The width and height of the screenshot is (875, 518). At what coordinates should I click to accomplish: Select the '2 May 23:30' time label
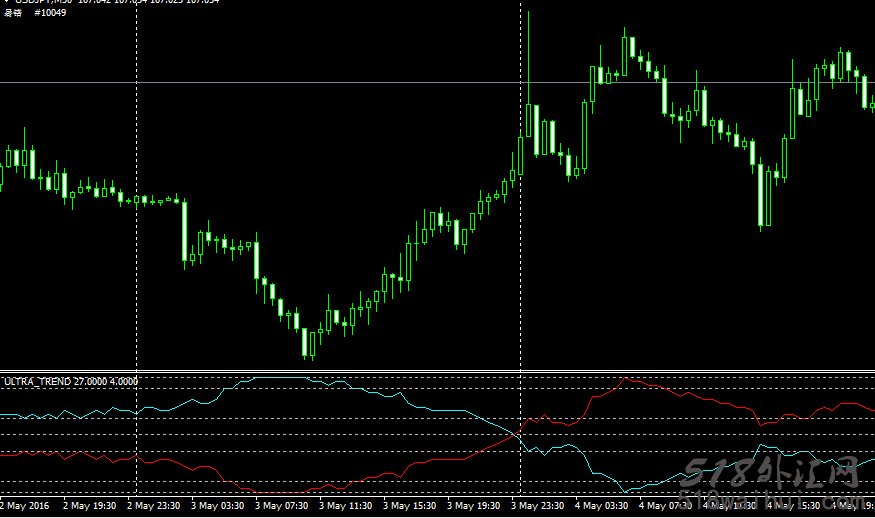point(156,507)
